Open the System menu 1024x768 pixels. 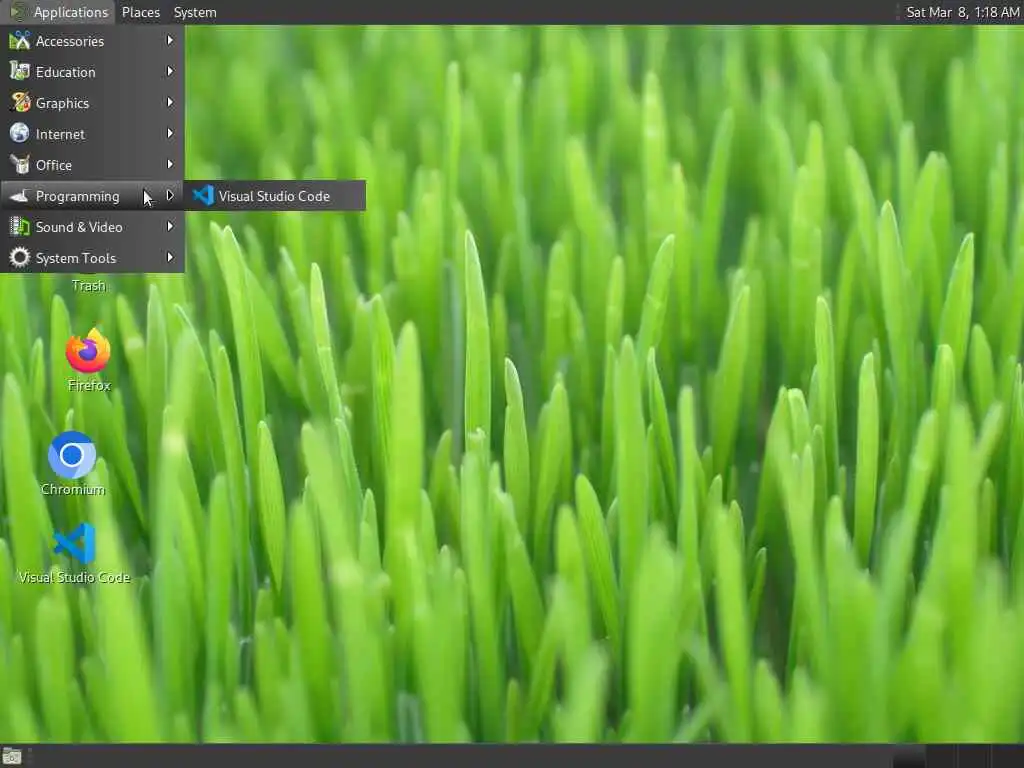195,12
